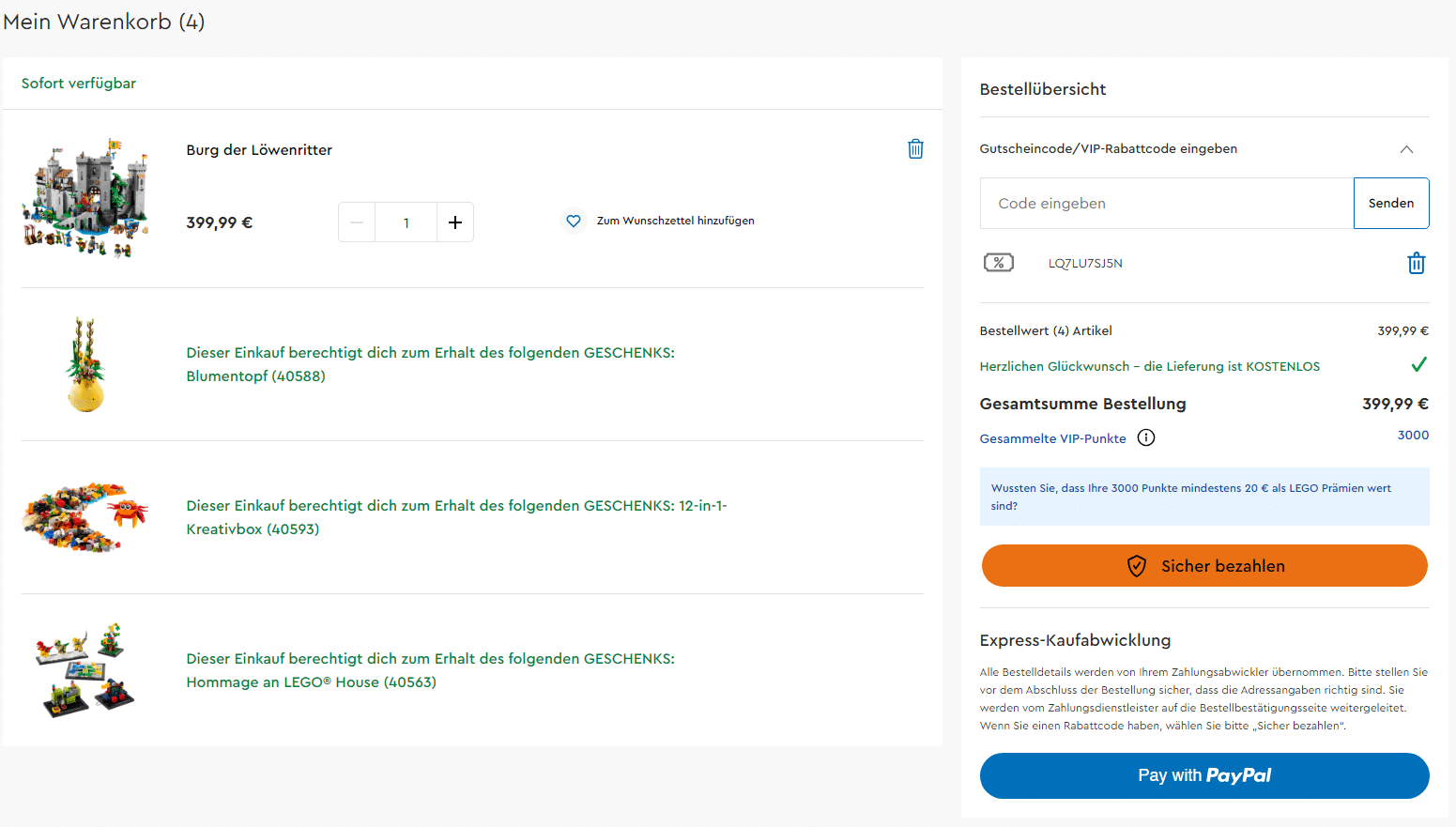Viewport: 1456px width, 827px height.
Task: View Hommage an LEGO House thumbnail
Action: coord(85,670)
